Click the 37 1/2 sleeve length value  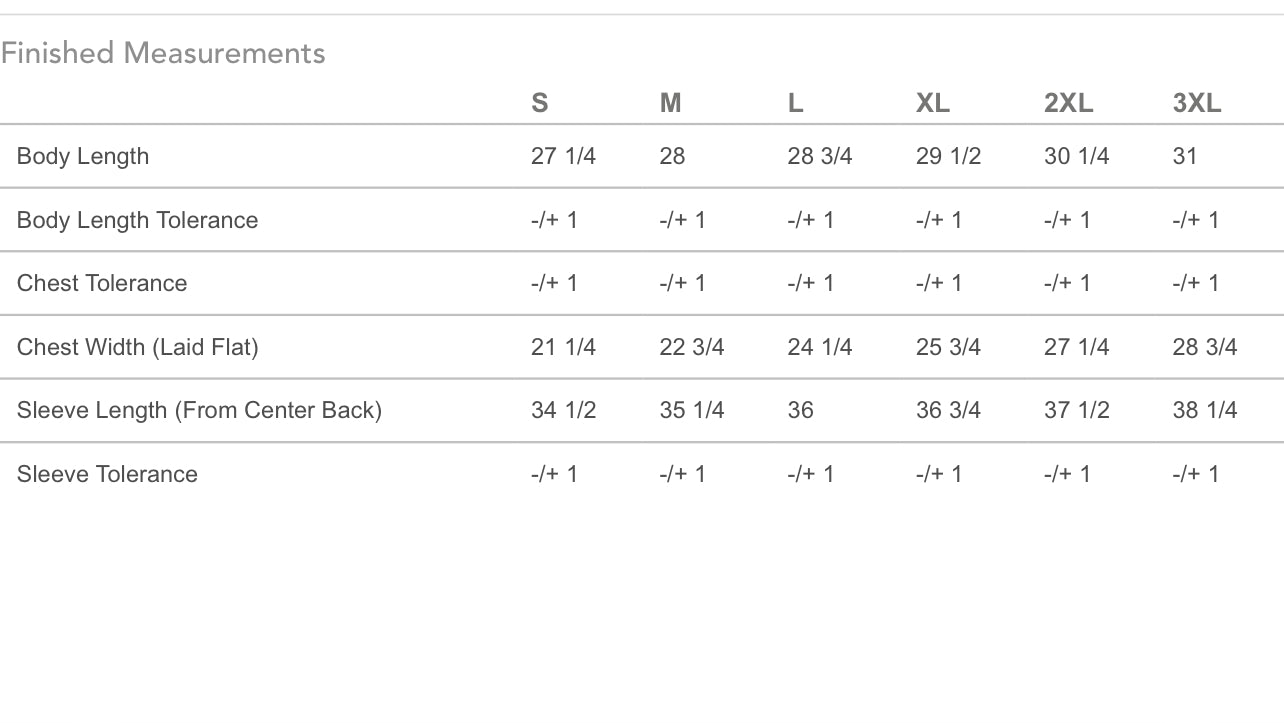click(x=1076, y=410)
